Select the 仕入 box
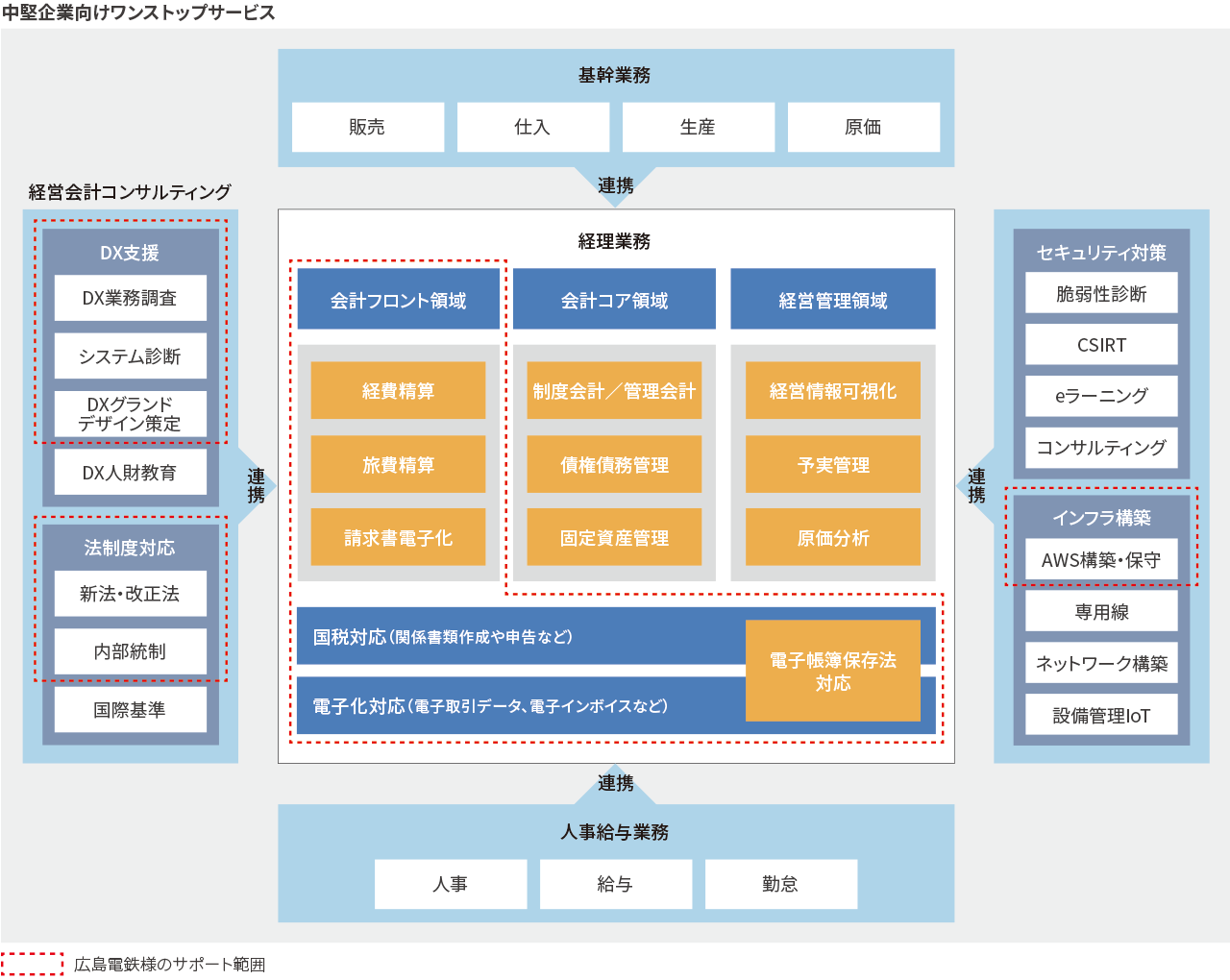Viewport: 1230px width, 980px height. (x=533, y=127)
